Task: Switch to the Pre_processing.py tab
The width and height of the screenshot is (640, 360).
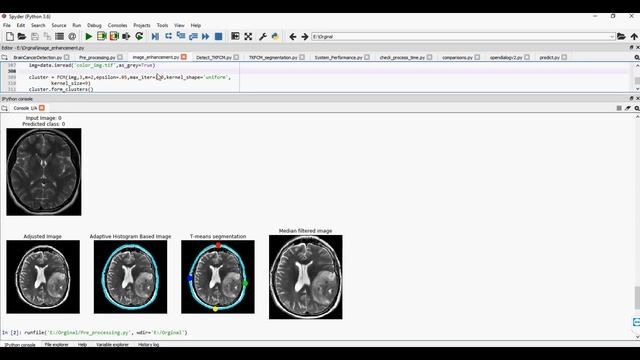Action: click(x=97, y=58)
